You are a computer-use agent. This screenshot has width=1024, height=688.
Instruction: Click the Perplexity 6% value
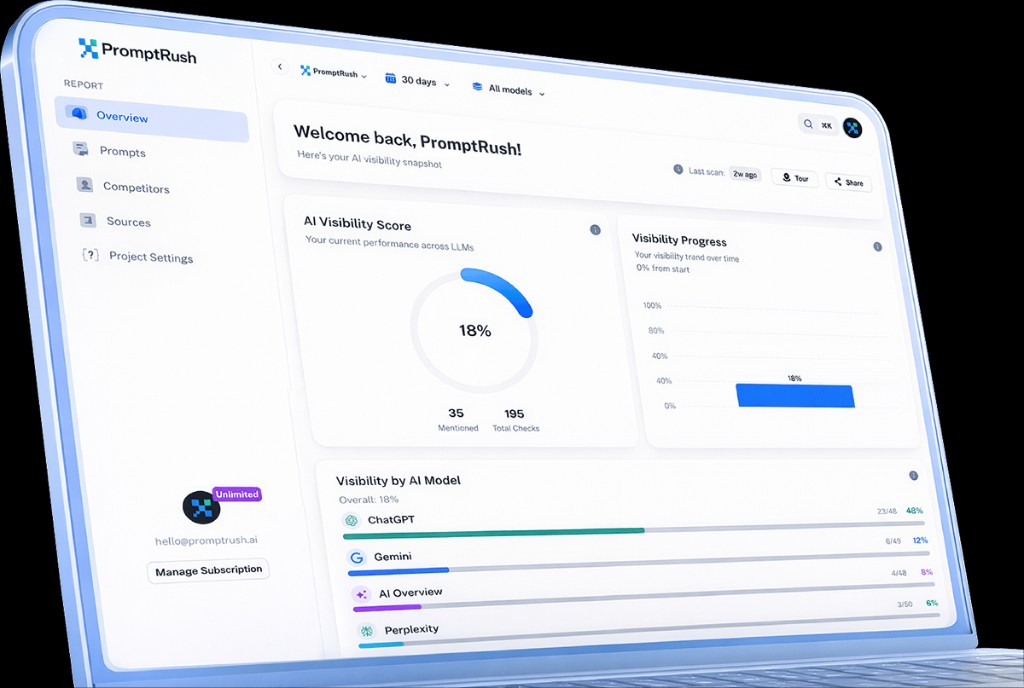click(x=932, y=603)
